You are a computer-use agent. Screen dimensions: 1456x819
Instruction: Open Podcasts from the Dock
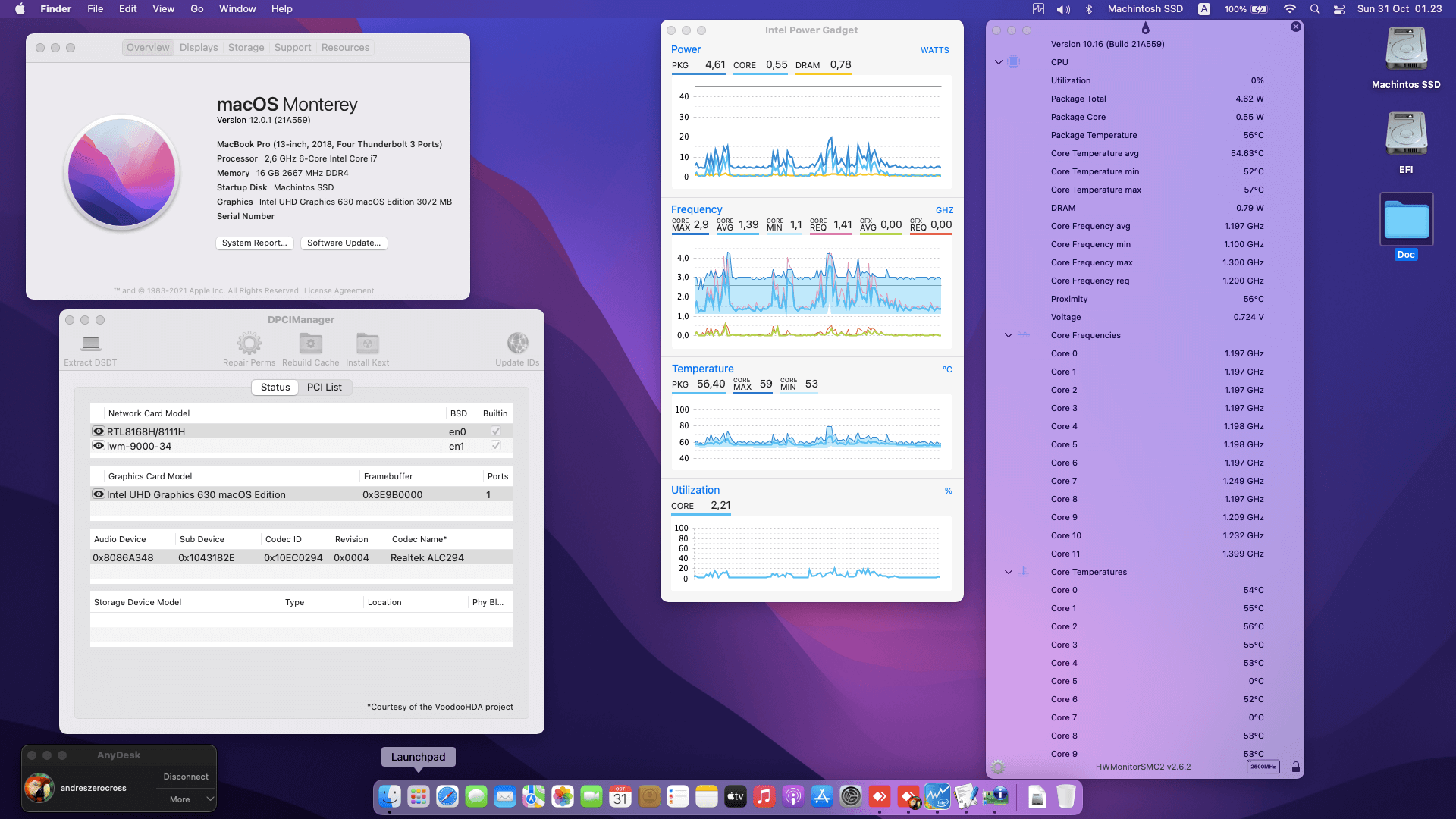tap(793, 796)
